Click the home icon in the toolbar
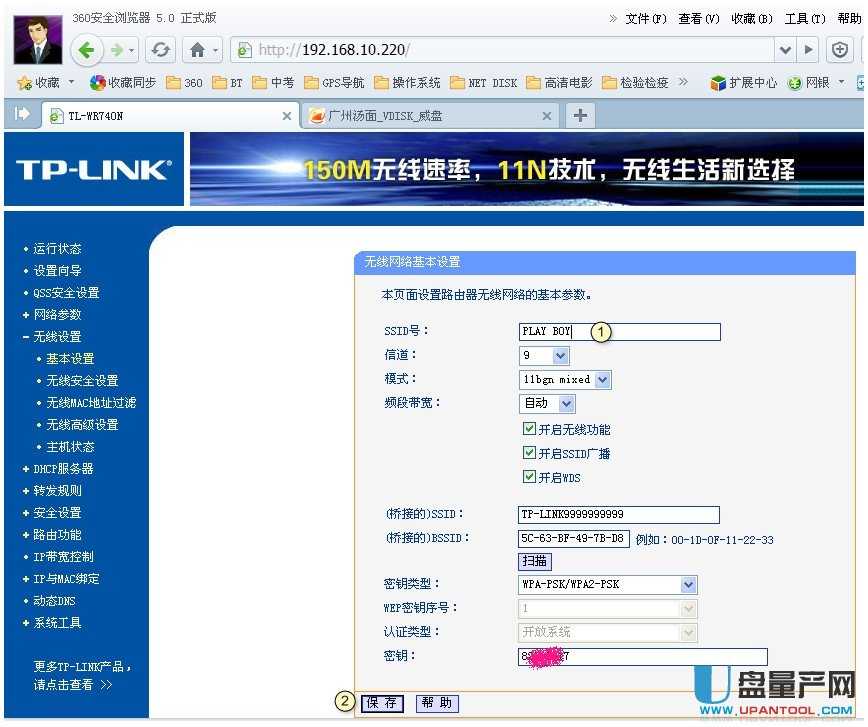 198,48
